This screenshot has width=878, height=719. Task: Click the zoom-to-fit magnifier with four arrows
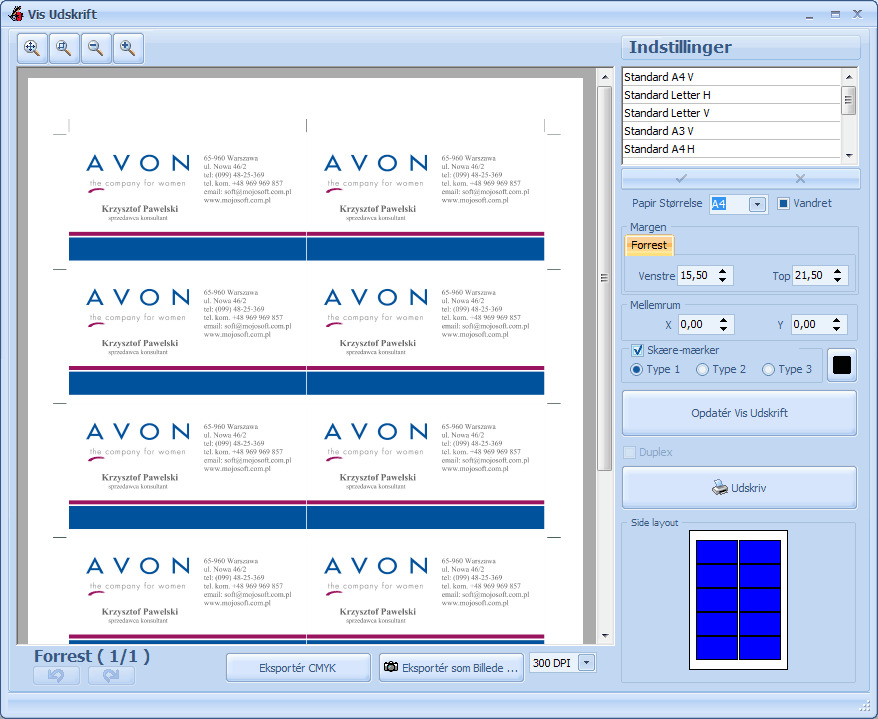32,48
